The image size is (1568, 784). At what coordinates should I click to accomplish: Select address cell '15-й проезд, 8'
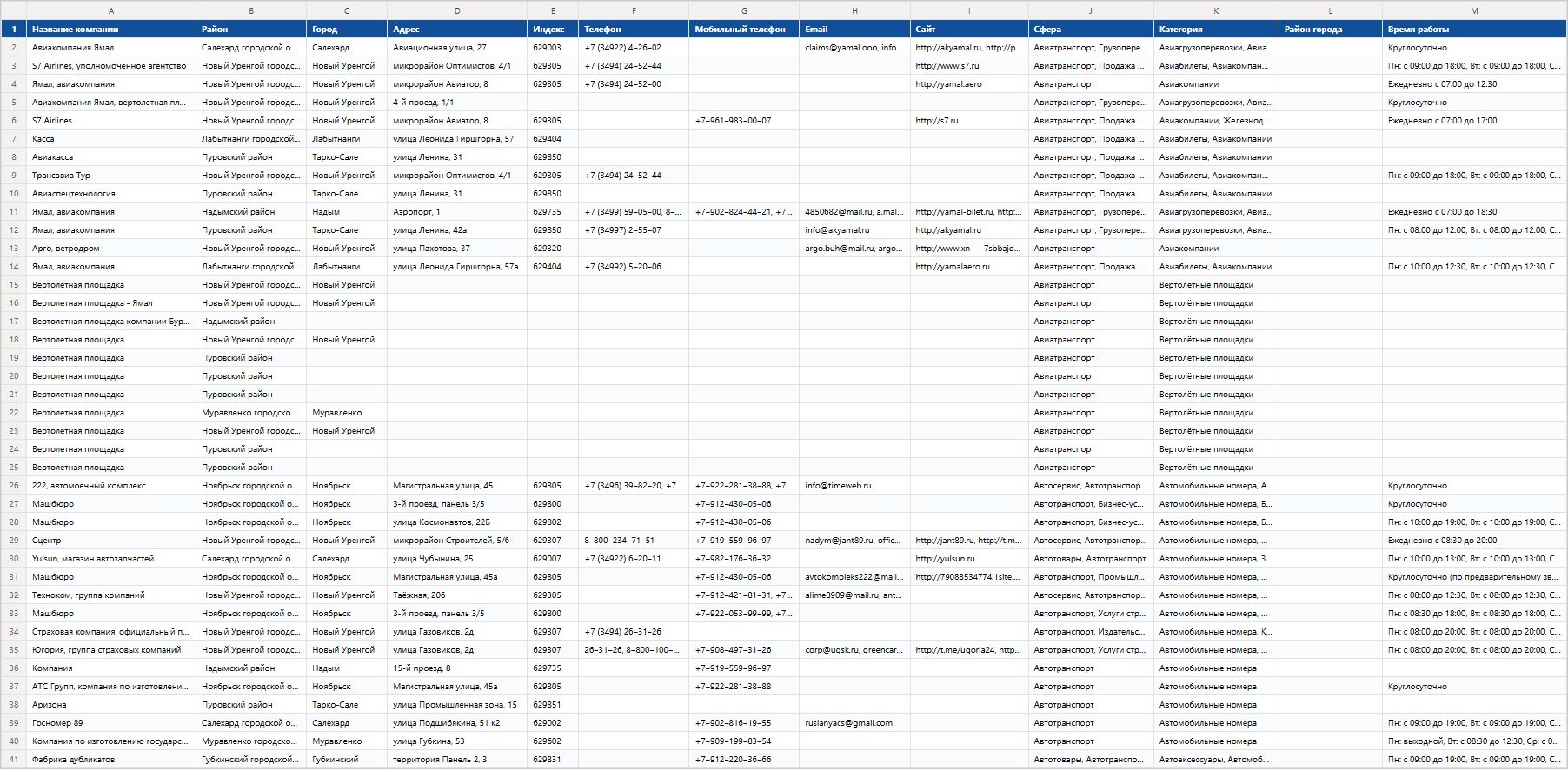click(x=457, y=668)
